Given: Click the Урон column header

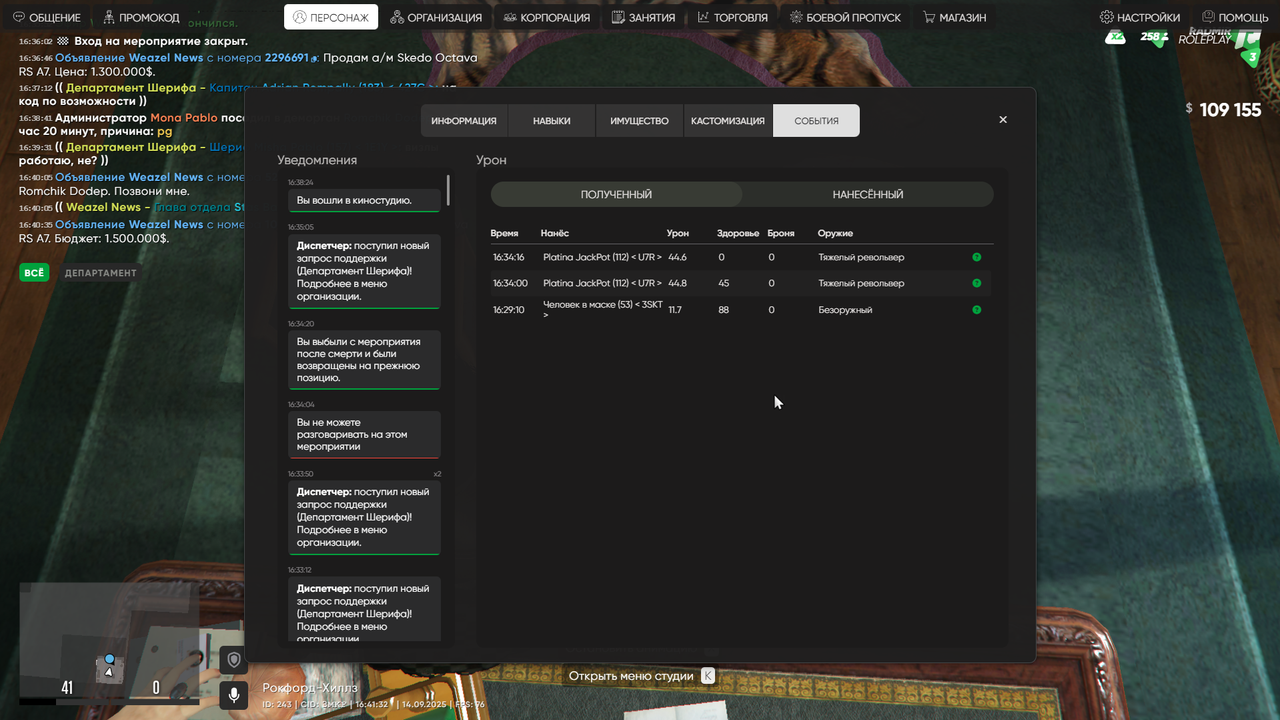Looking at the screenshot, I should [678, 233].
